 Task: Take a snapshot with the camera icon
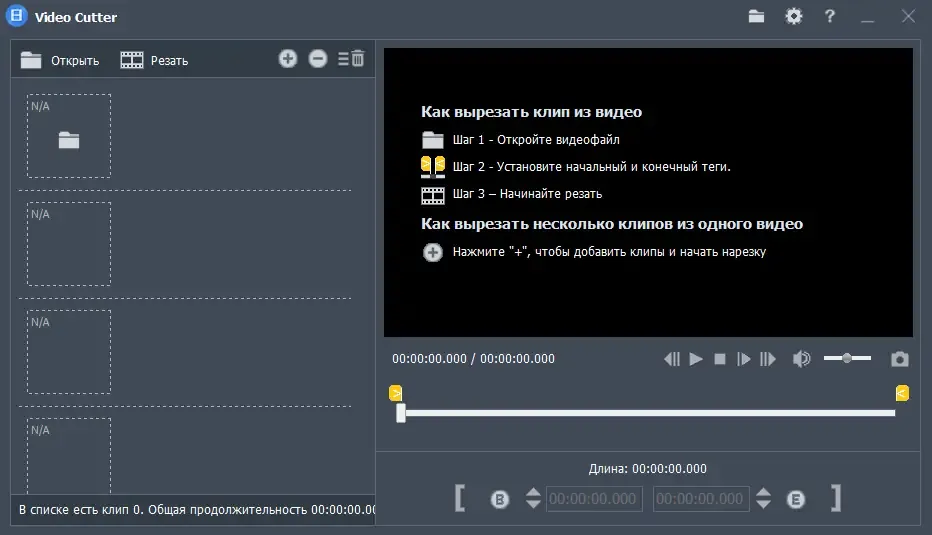(899, 359)
